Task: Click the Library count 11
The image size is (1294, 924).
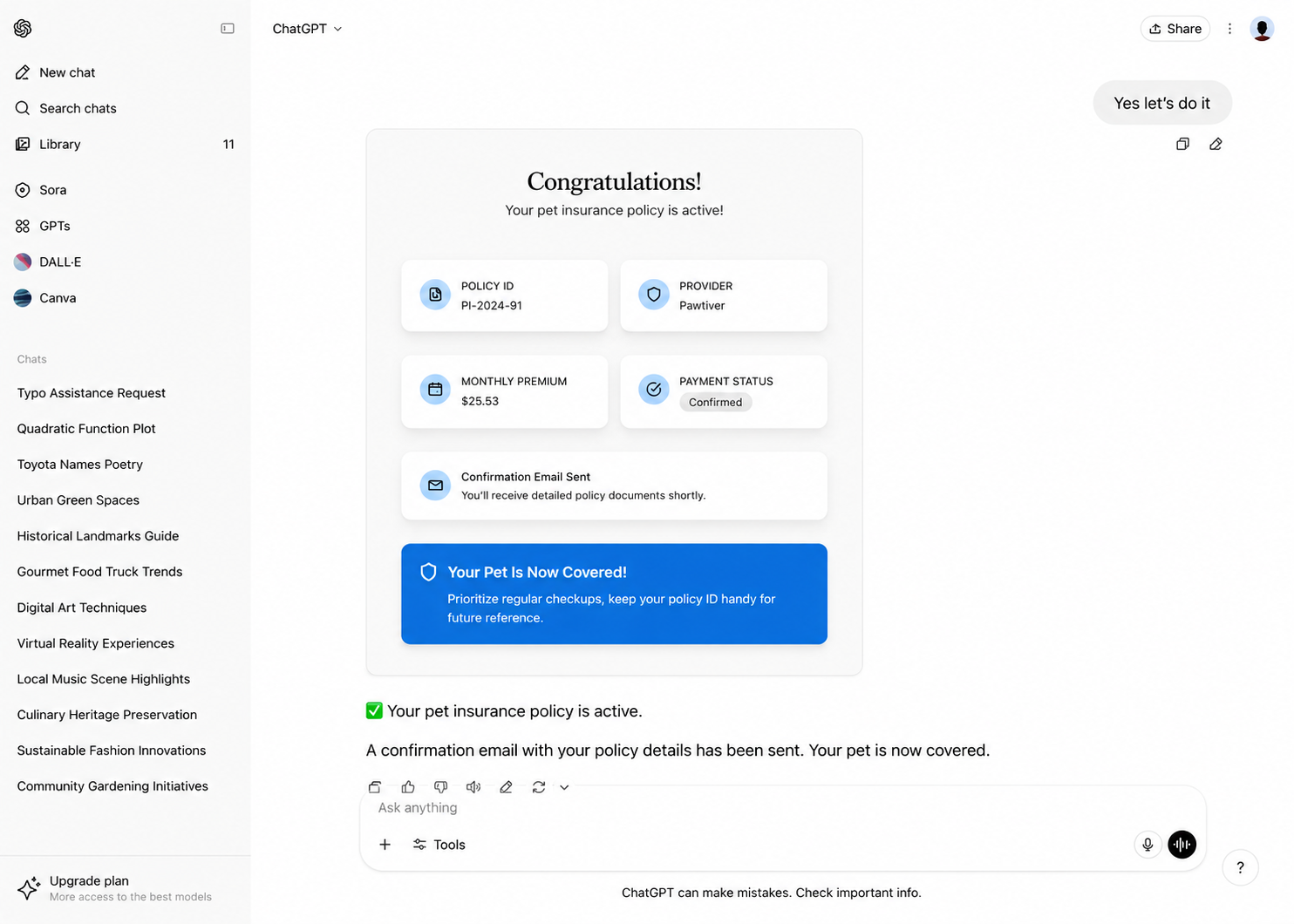Action: click(x=228, y=145)
